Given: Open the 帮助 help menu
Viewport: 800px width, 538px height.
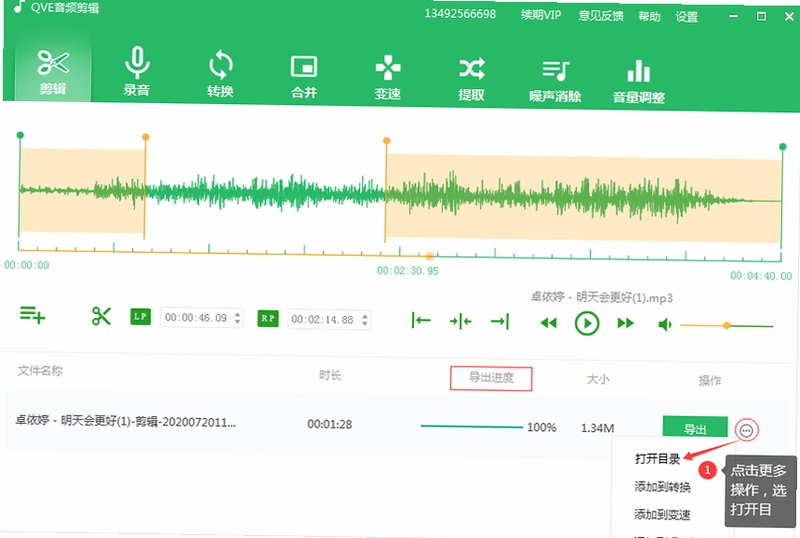Looking at the screenshot, I should 649,17.
